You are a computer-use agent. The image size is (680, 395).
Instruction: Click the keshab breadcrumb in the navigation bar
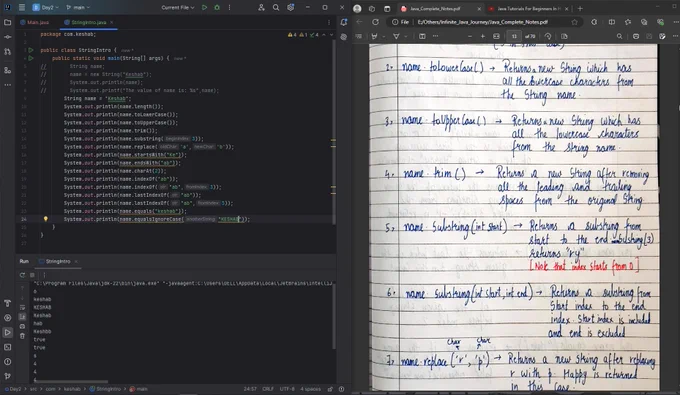point(72,389)
